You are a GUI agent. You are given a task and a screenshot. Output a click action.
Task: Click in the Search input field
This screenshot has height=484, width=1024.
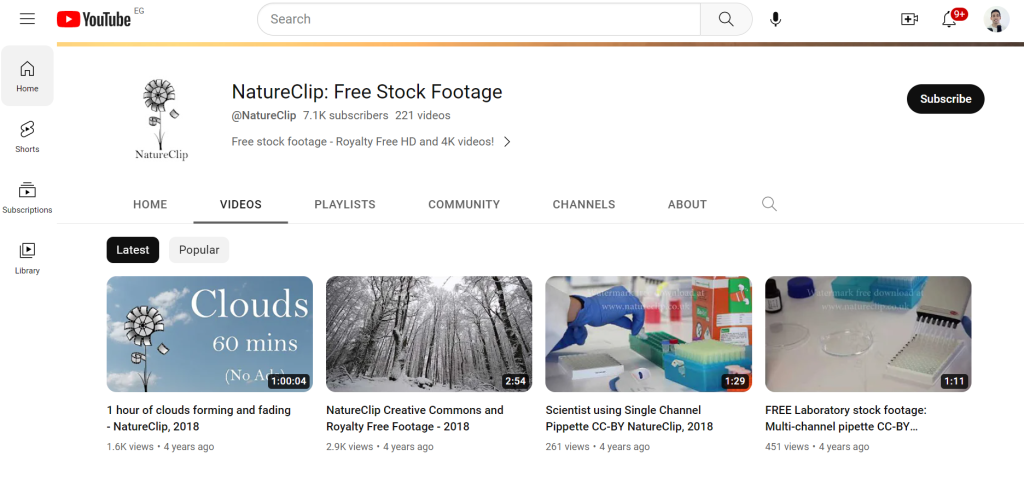[479, 19]
